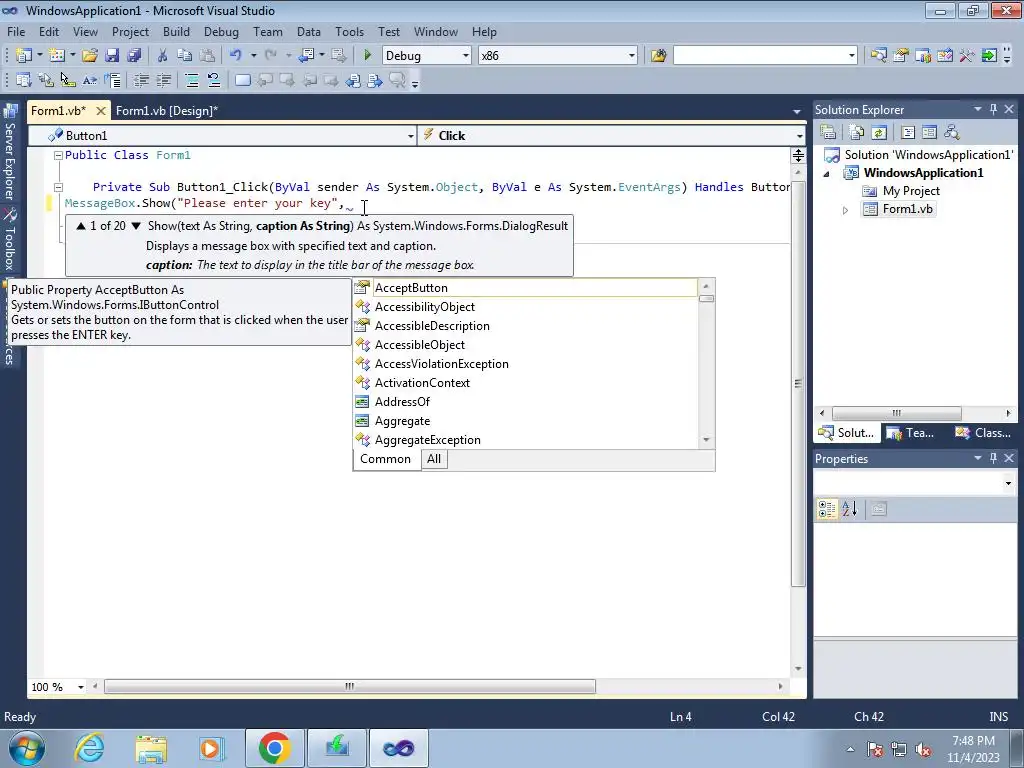Viewport: 1024px width, 768px height.
Task: Toggle Categorized view in Properties panel
Action: (x=827, y=509)
